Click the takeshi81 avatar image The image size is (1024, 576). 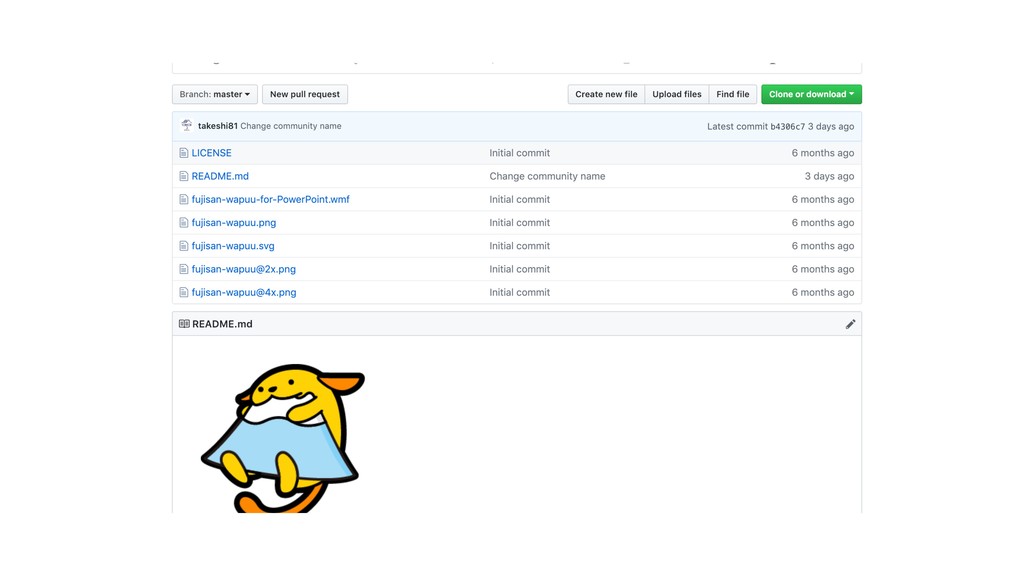click(187, 125)
